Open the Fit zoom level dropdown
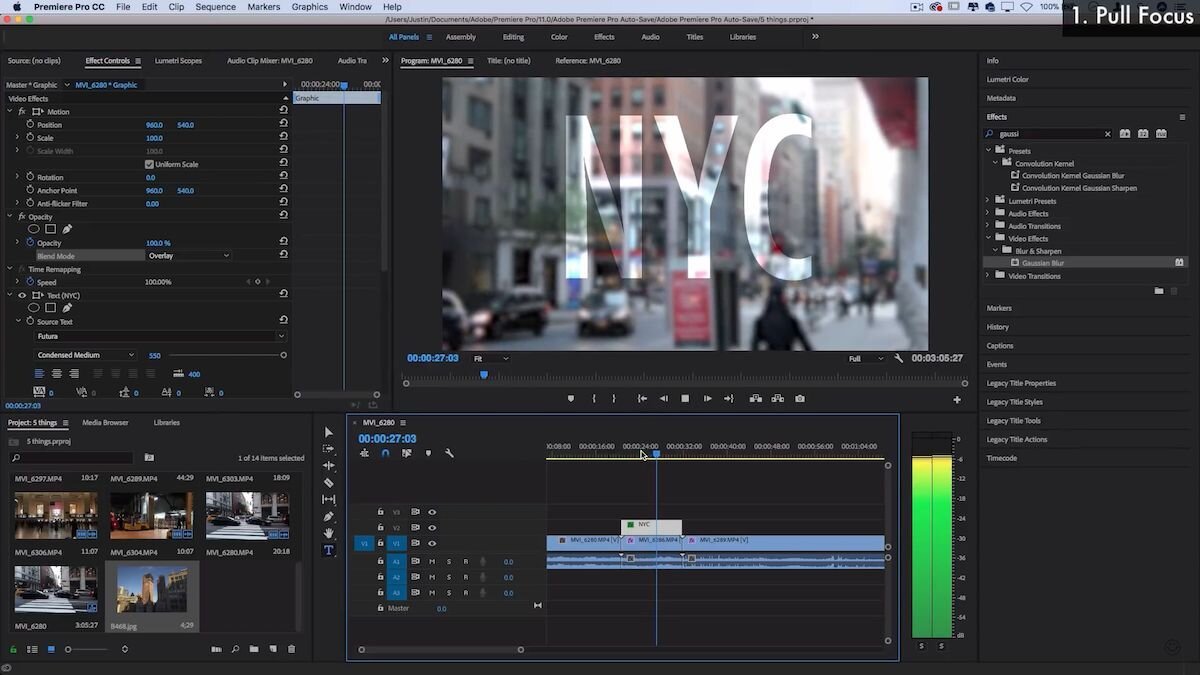 [x=490, y=358]
